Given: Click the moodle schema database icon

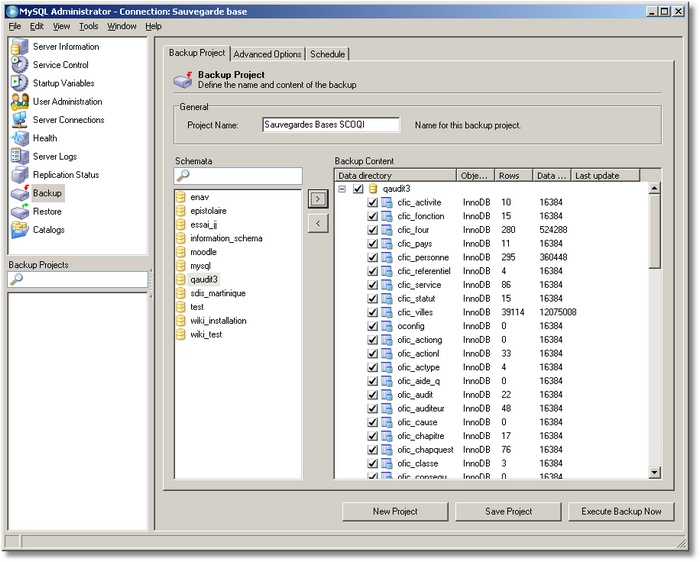Looking at the screenshot, I should (x=181, y=252).
